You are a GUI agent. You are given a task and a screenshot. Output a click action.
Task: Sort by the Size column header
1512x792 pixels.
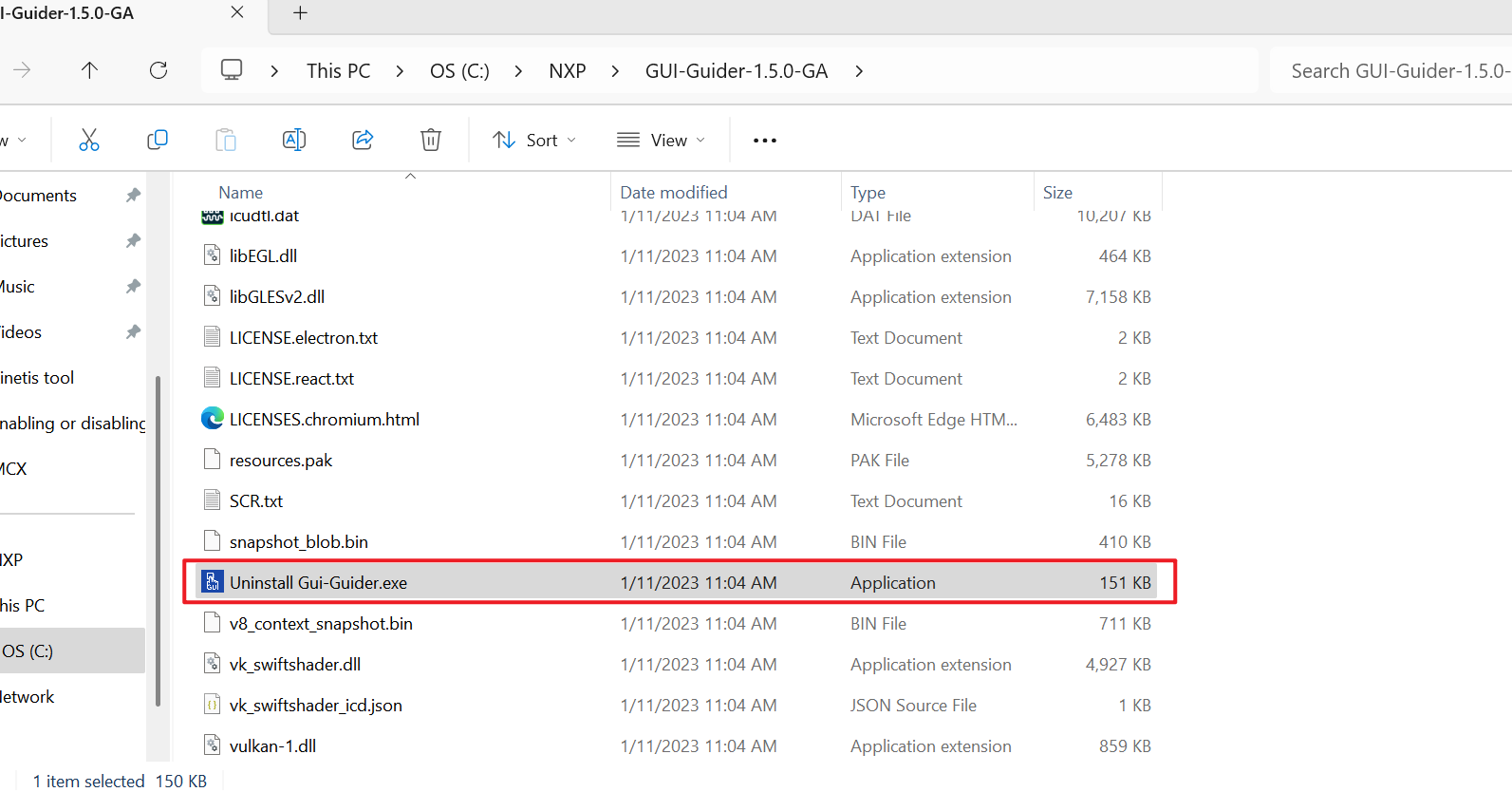click(1057, 193)
